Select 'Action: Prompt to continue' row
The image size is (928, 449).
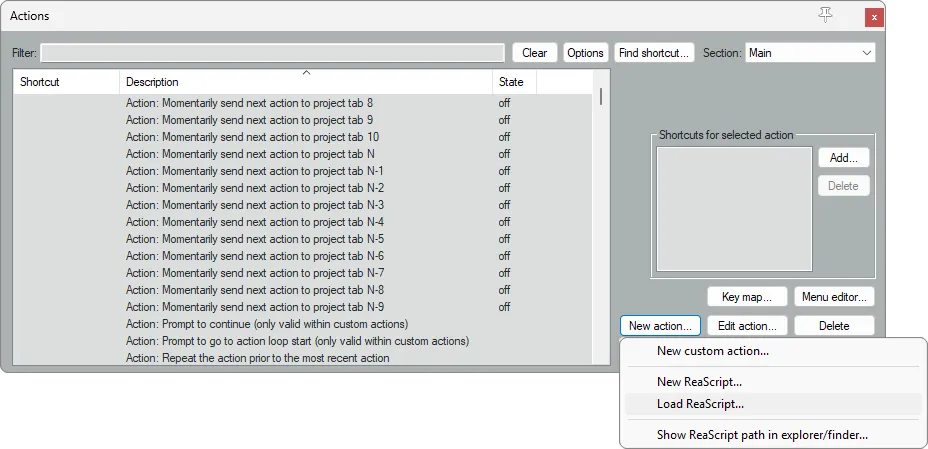pyautogui.click(x=302, y=324)
